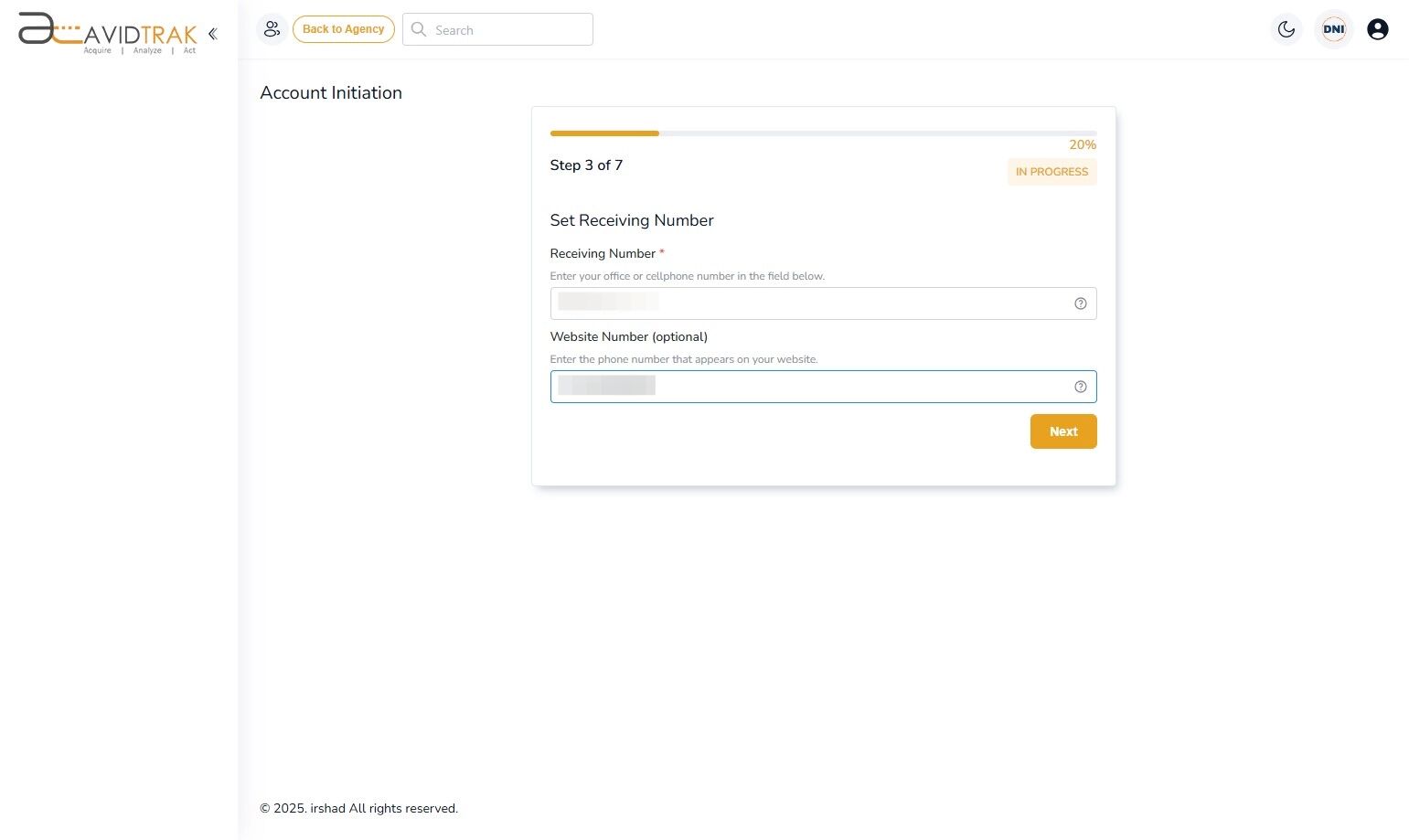This screenshot has width=1409, height=840.
Task: Focus the Receiving Number input field
Action: 805,303
